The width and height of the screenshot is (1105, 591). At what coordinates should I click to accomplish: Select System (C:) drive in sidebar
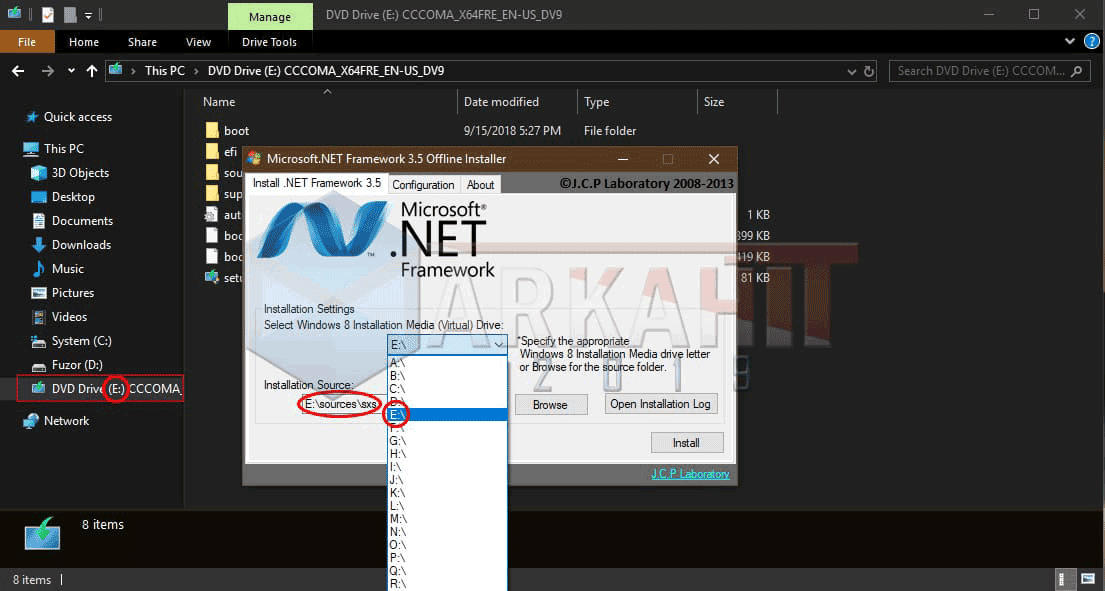pyautogui.click(x=81, y=340)
